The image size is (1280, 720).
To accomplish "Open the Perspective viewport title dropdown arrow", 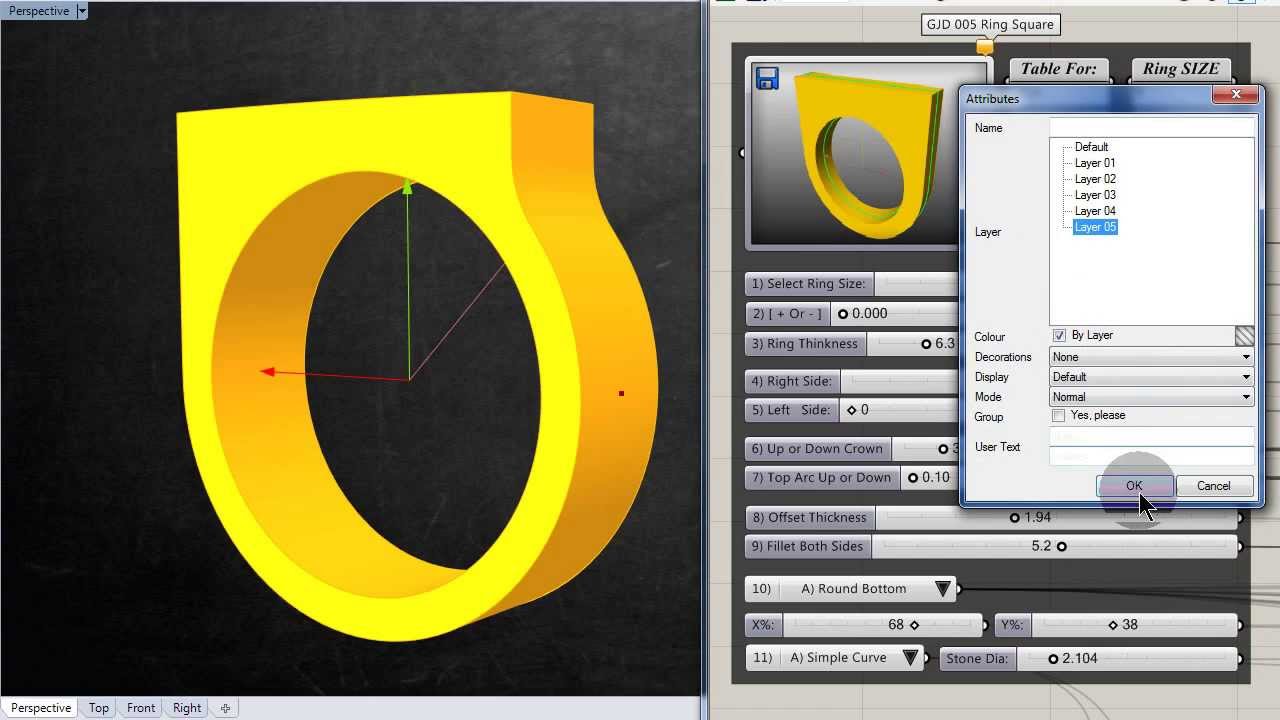I will tap(82, 11).
